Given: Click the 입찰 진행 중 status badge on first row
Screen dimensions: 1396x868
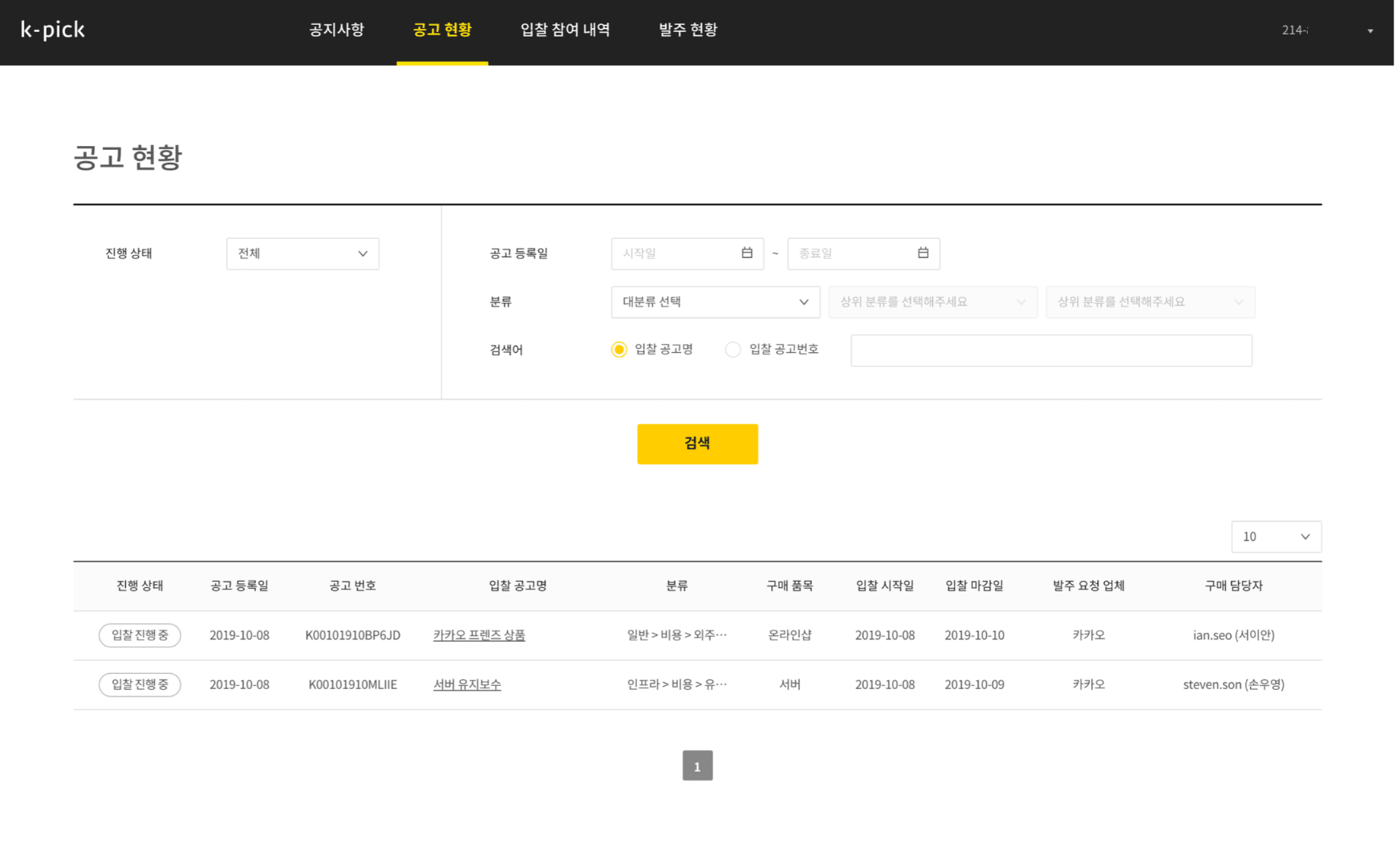Looking at the screenshot, I should [x=140, y=635].
